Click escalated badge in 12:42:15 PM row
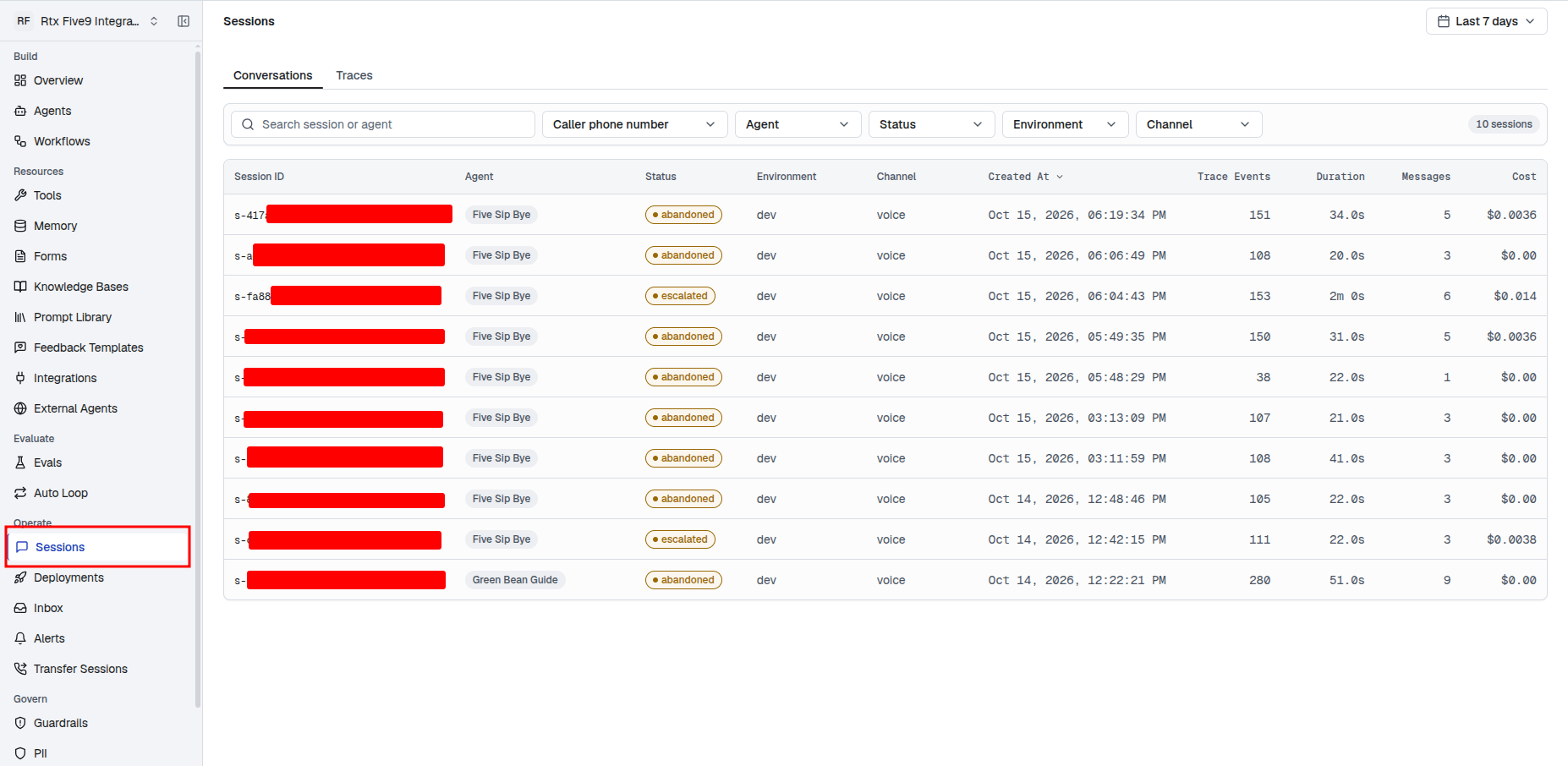Screen dimensions: 1568x766 tap(680, 539)
